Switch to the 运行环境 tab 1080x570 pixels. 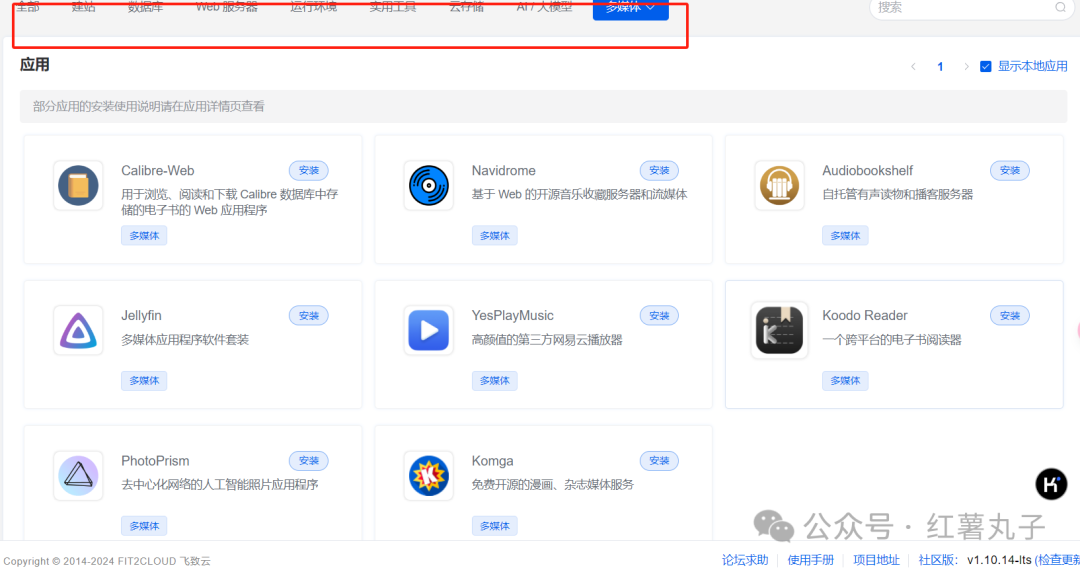pyautogui.click(x=313, y=7)
